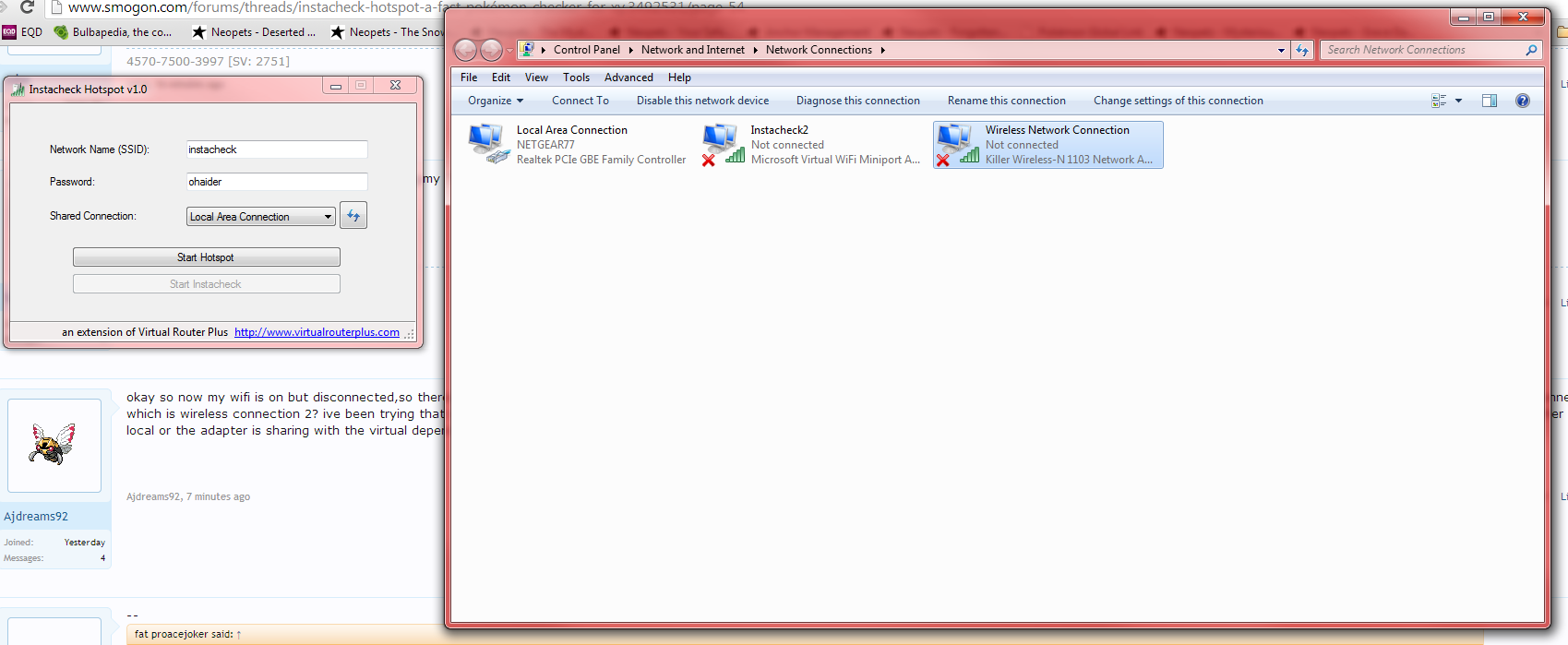
Task: Click the Instacheck Hotspot title bar icon
Action: pyautogui.click(x=18, y=89)
